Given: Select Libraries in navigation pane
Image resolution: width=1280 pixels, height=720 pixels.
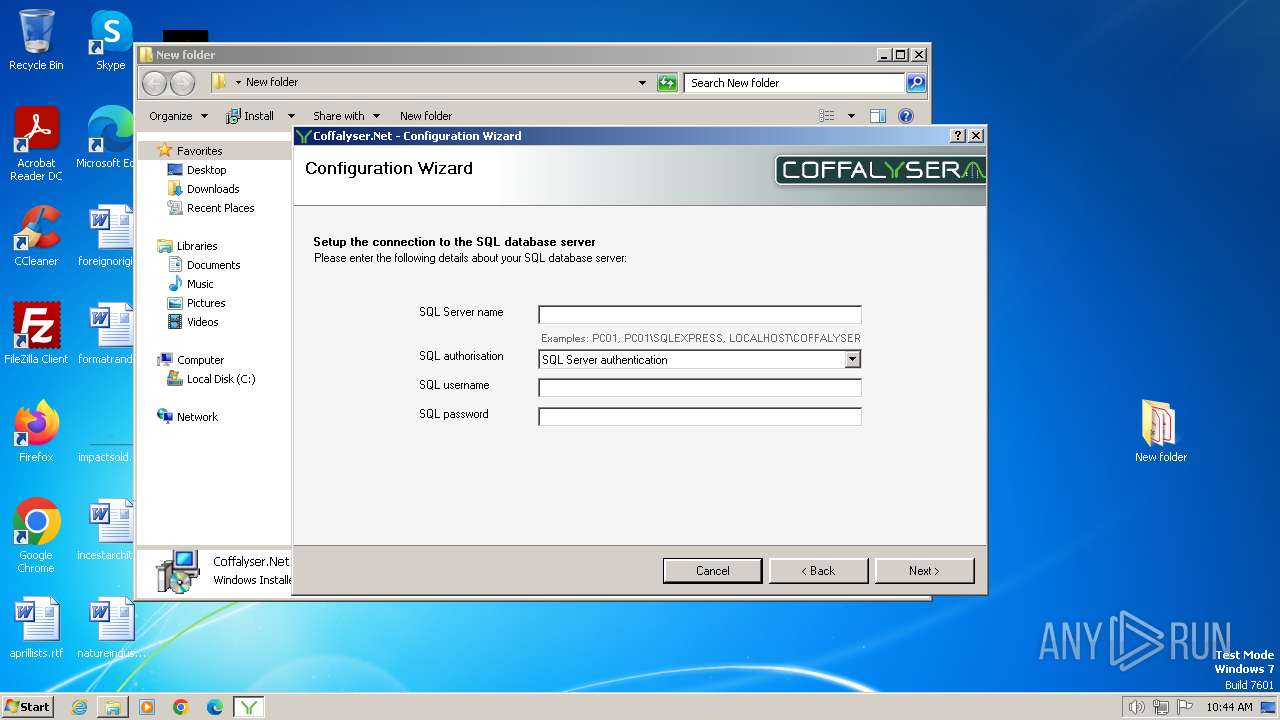Looking at the screenshot, I should pos(197,246).
